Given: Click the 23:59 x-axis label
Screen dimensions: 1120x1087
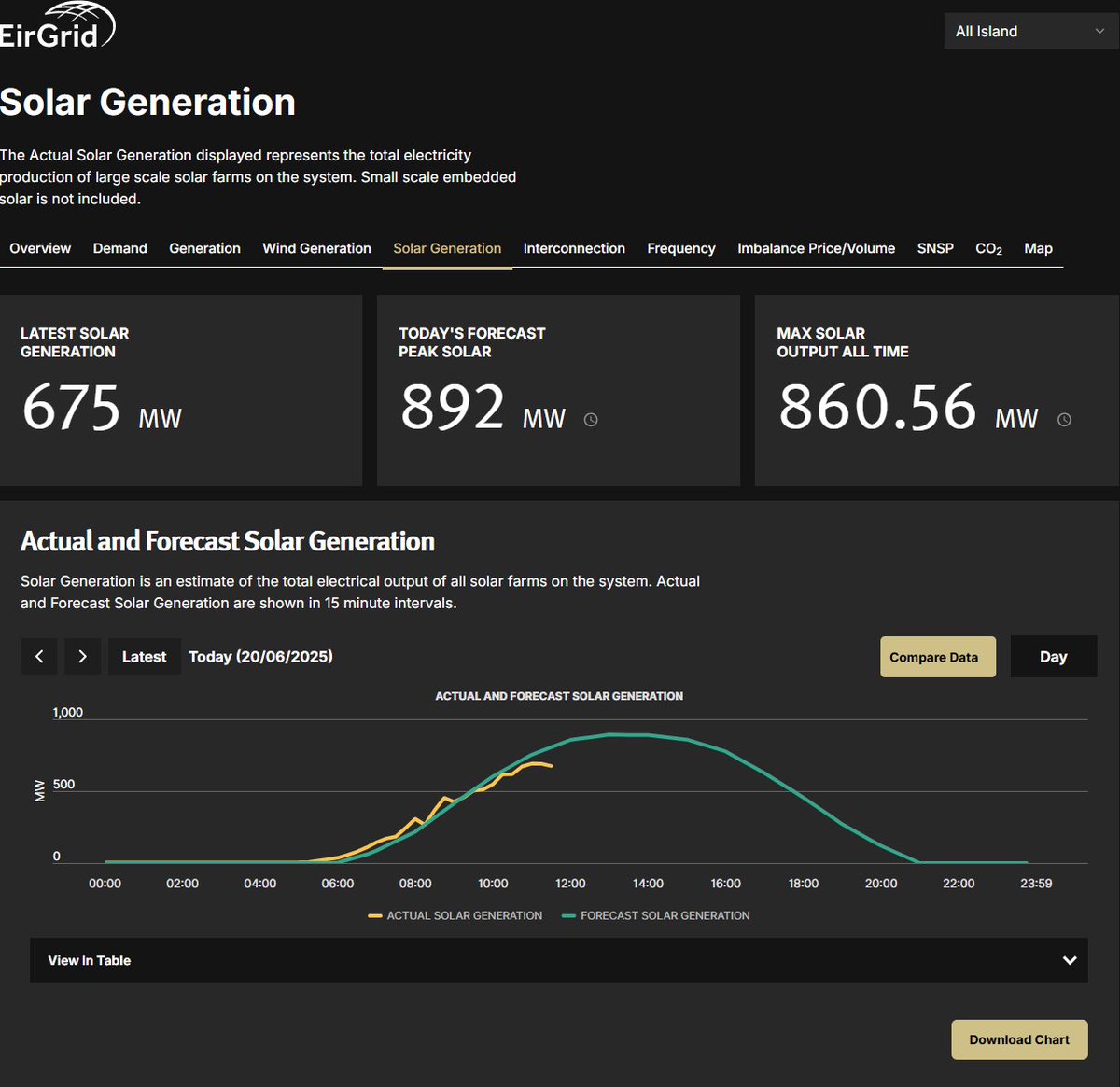Looking at the screenshot, I should pyautogui.click(x=1036, y=883).
